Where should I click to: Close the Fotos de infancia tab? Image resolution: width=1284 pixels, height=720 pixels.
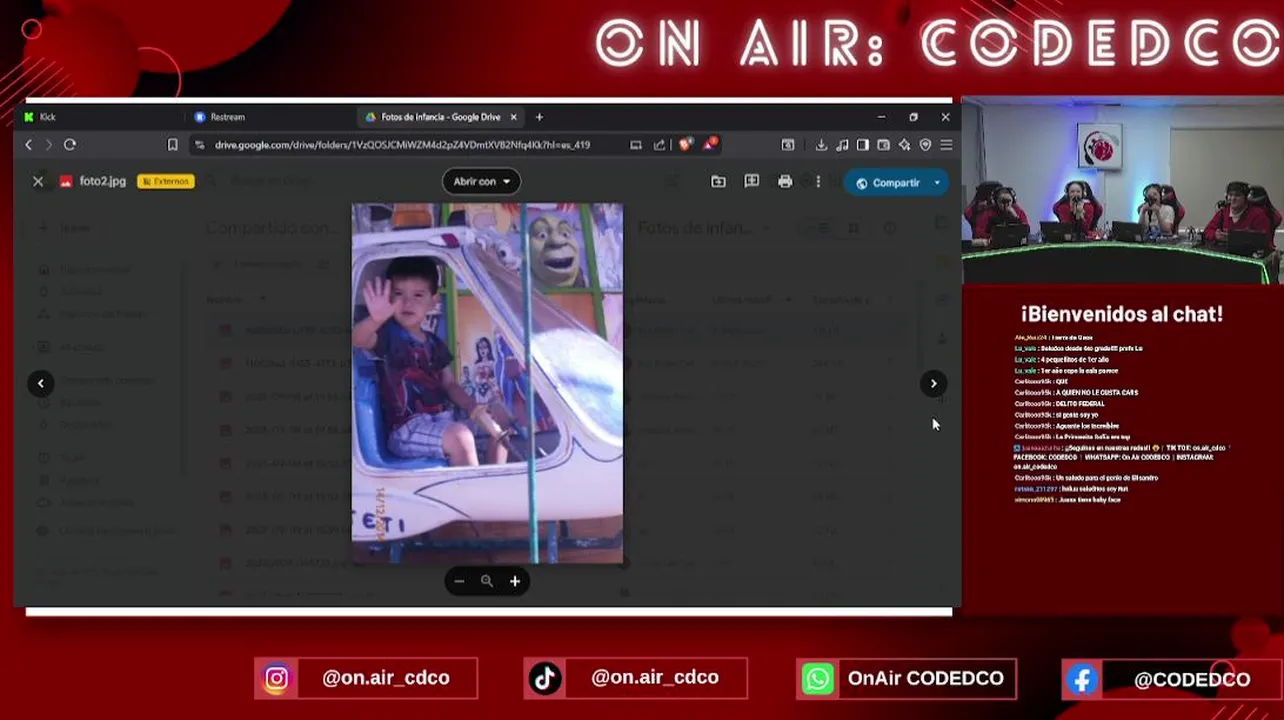coord(514,117)
